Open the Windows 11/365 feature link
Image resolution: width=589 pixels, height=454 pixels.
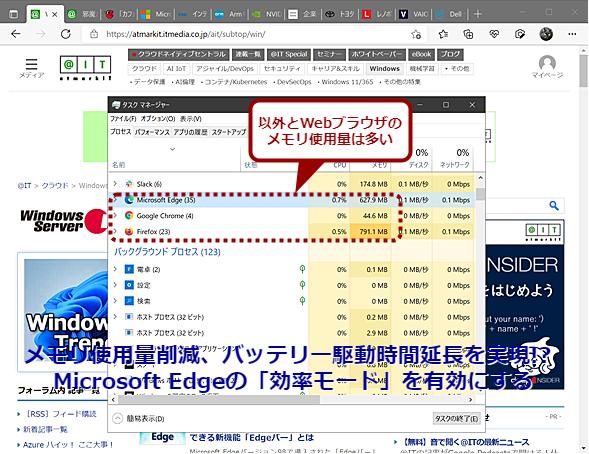[347, 81]
